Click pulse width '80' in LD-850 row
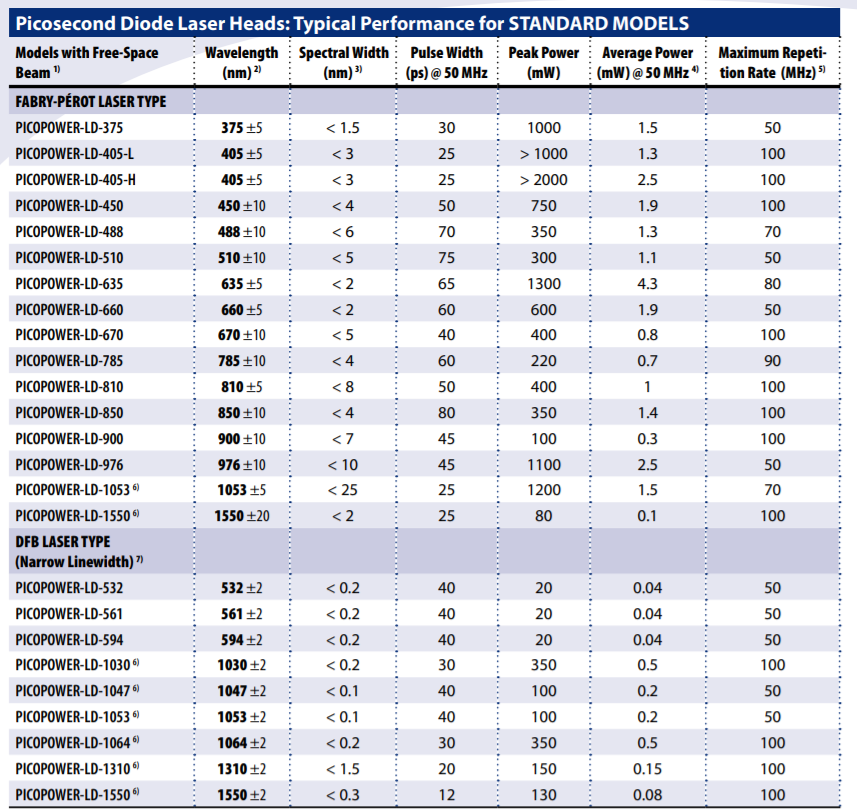Viewport: 857px width, 810px height. click(x=447, y=413)
